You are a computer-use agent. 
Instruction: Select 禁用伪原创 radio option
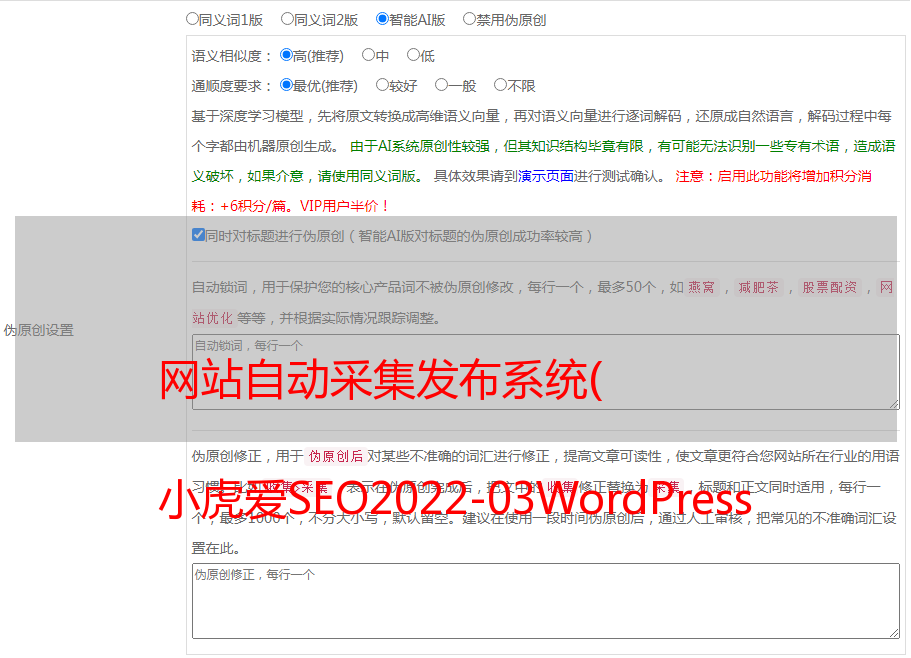tap(469, 19)
